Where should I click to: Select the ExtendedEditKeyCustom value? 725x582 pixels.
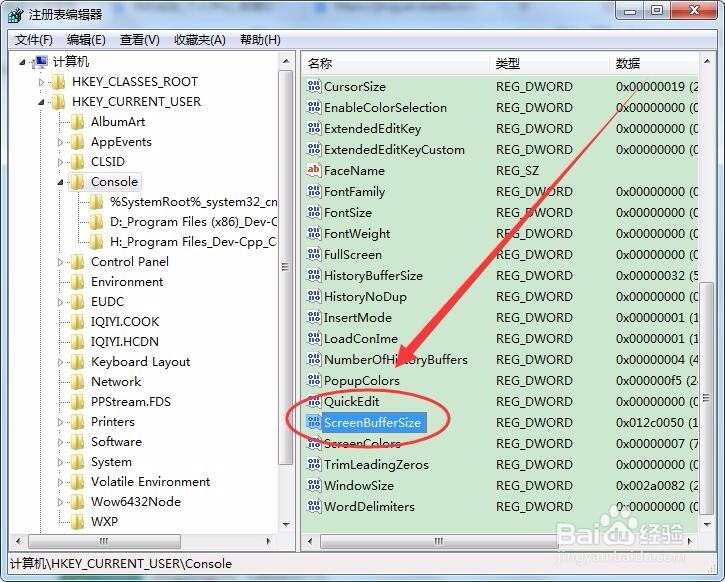point(394,149)
